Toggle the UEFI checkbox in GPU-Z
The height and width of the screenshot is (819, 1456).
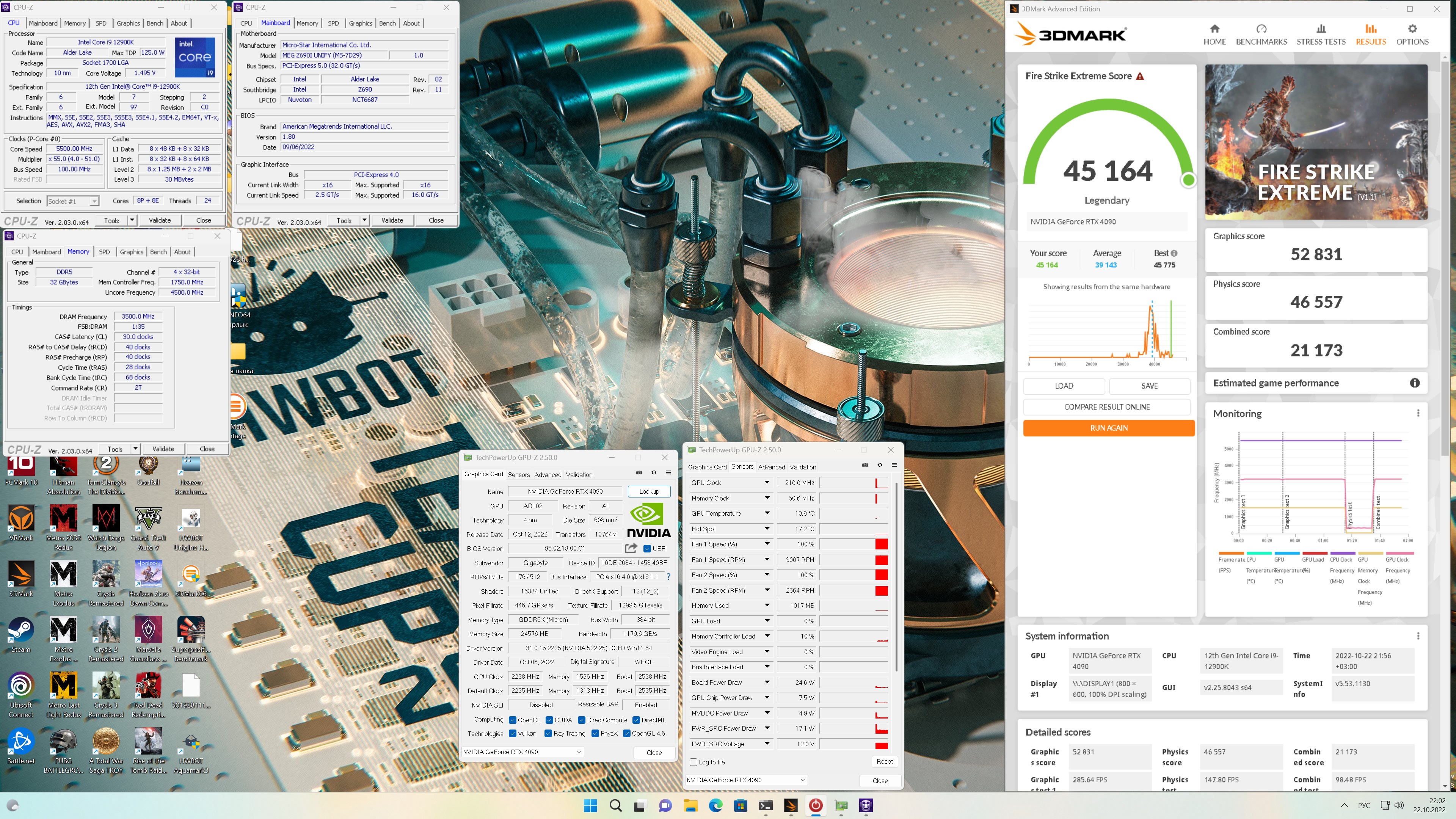coord(647,549)
